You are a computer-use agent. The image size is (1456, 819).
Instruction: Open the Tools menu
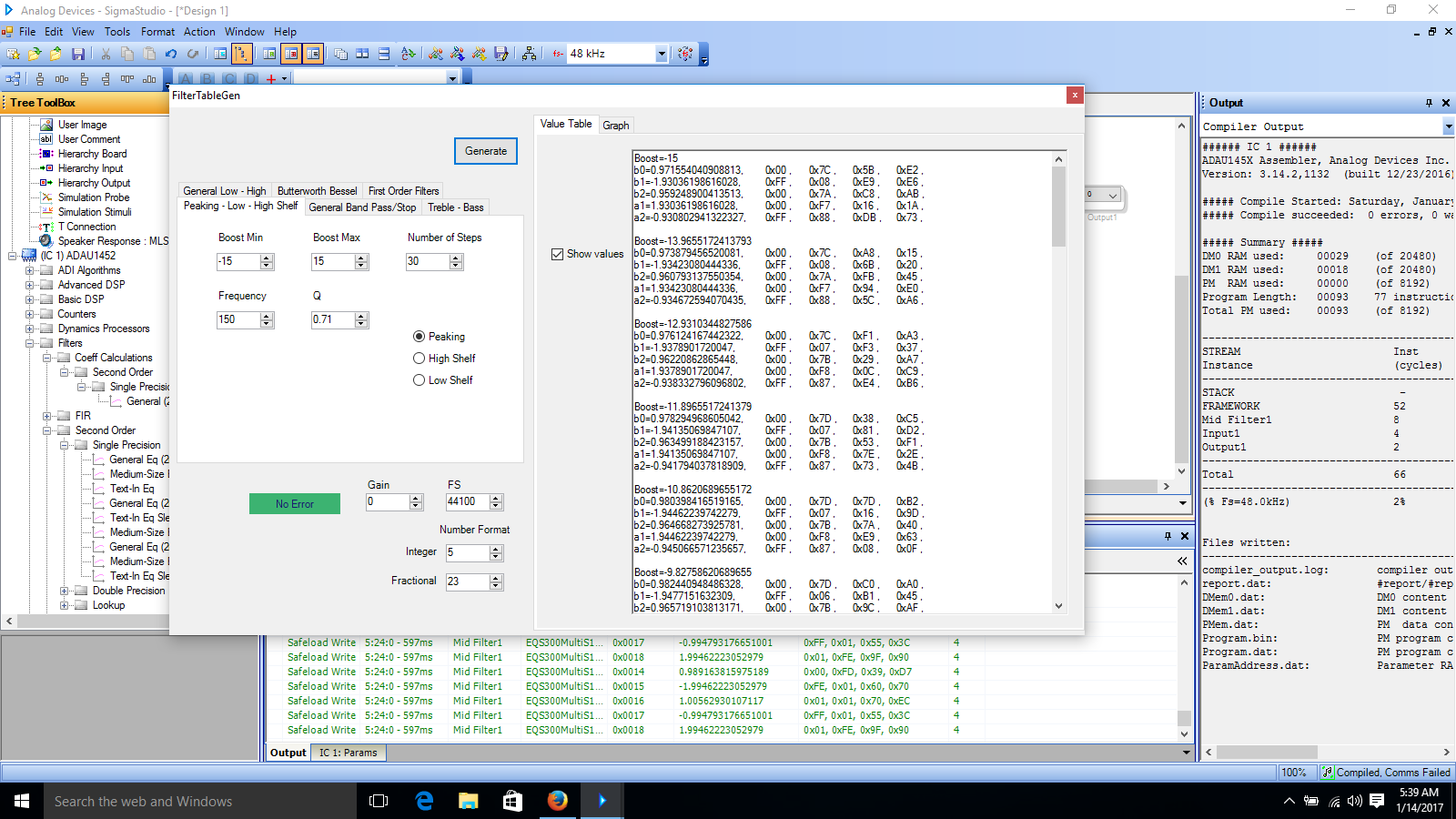117,32
